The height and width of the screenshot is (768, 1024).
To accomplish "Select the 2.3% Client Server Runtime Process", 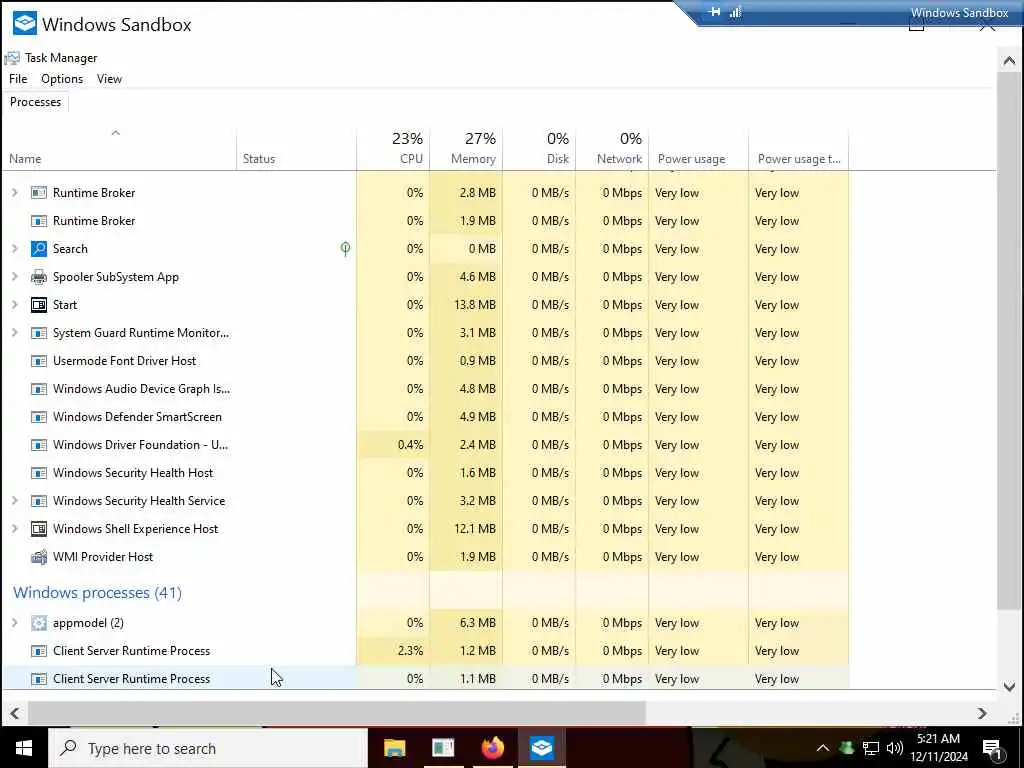I will [425, 651].
